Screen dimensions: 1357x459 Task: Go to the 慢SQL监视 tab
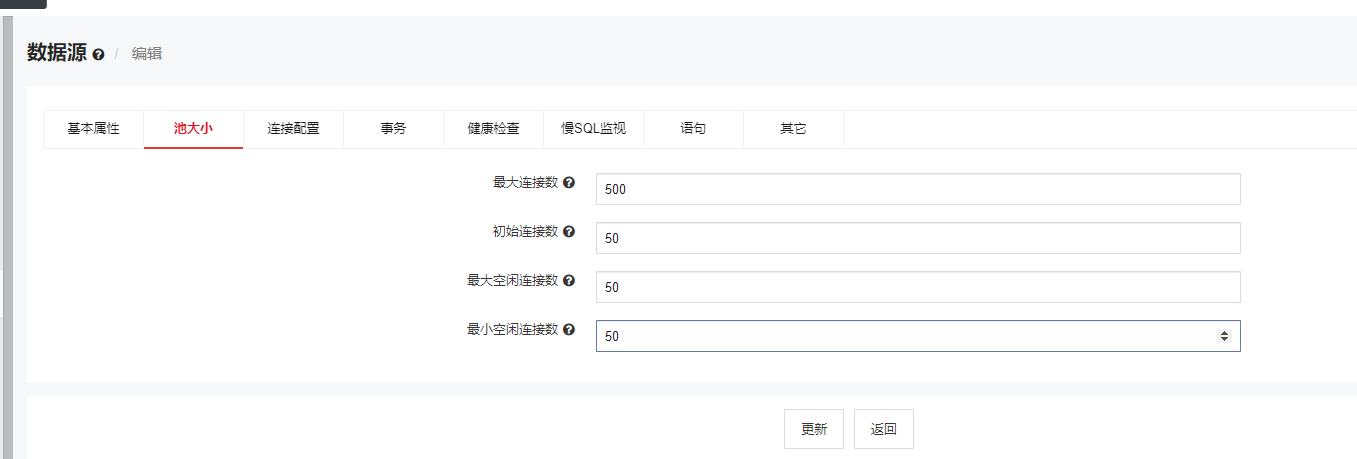[593, 129]
